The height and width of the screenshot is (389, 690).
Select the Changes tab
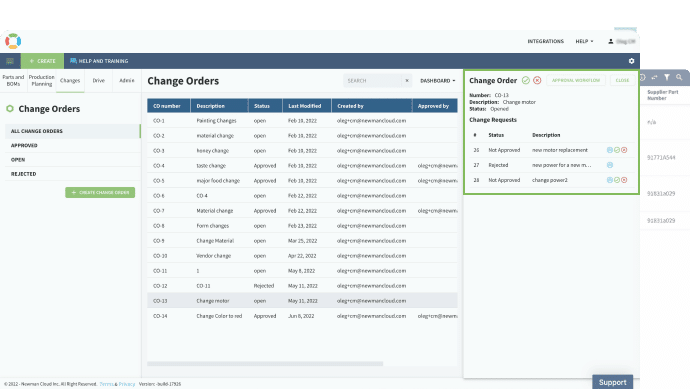pos(70,81)
